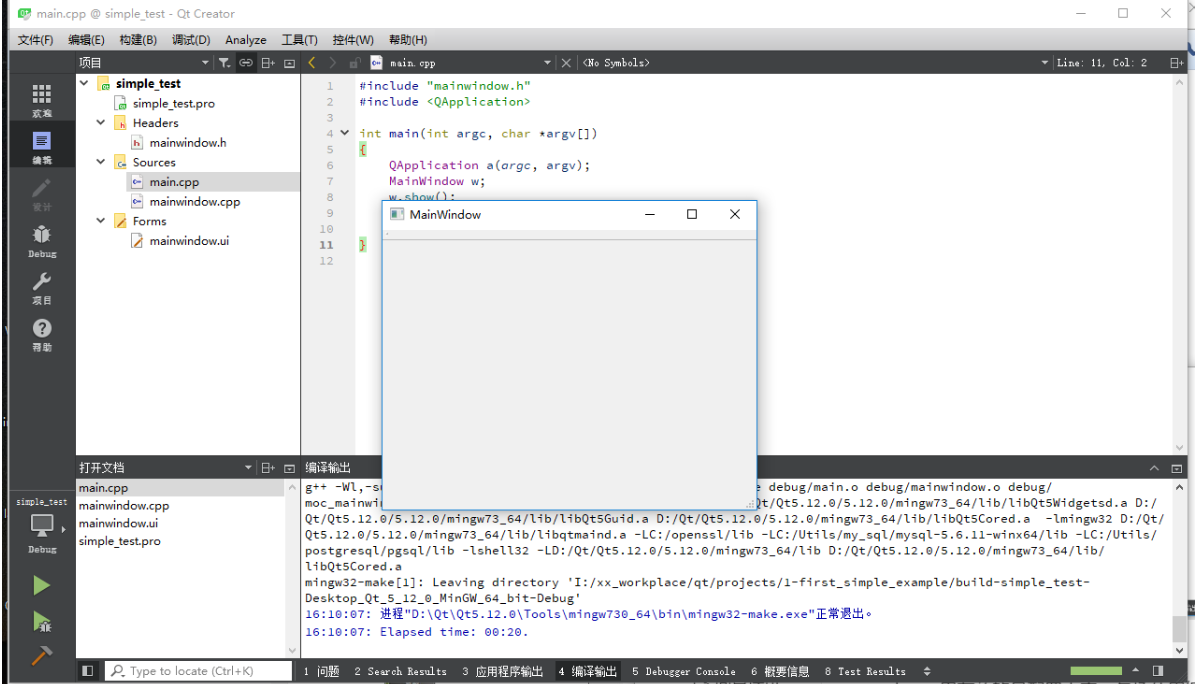The height and width of the screenshot is (684, 1195).
Task: Open output pane selector arrows
Action: point(927,671)
